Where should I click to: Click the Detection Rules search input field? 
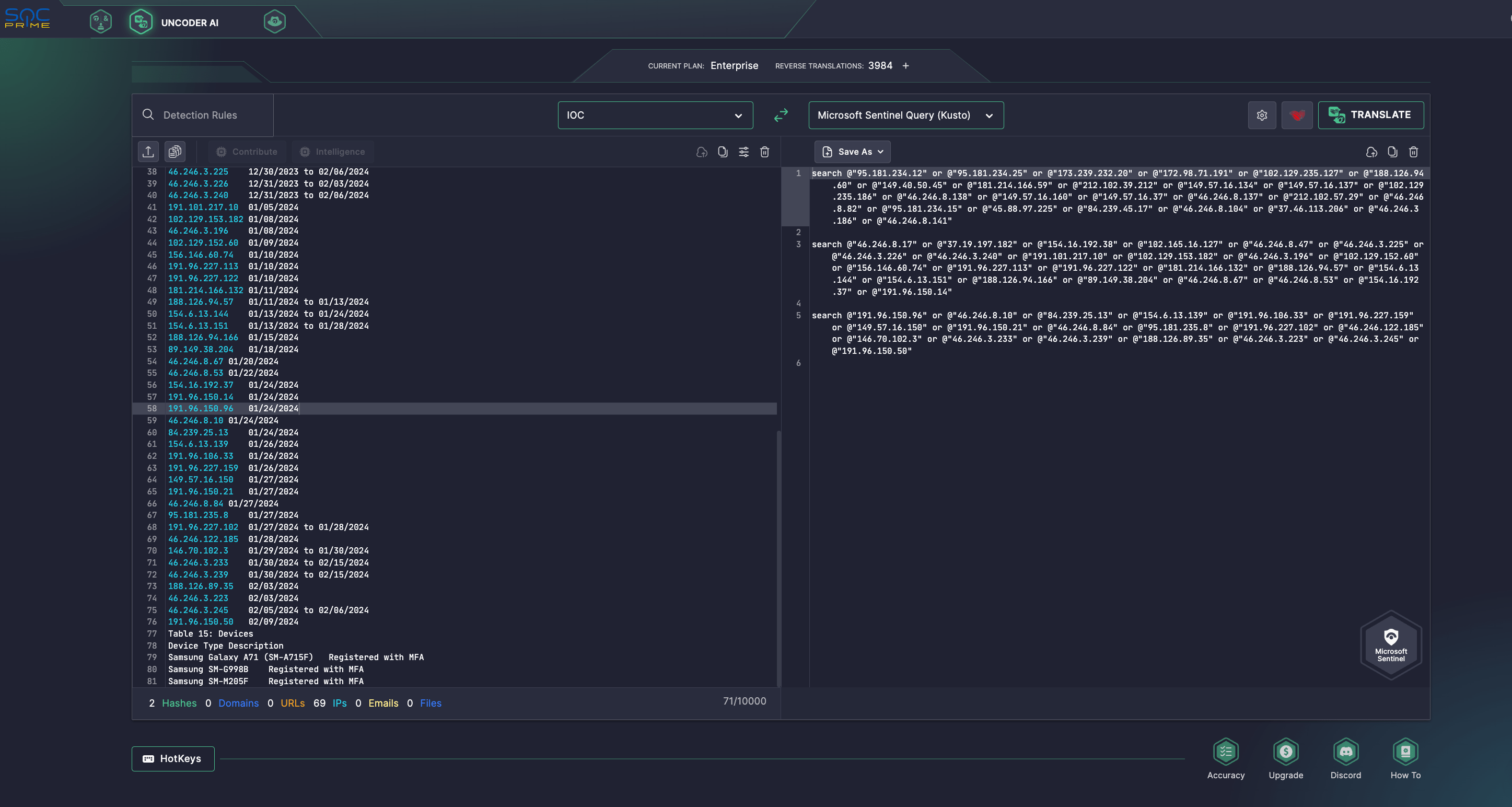coord(203,115)
